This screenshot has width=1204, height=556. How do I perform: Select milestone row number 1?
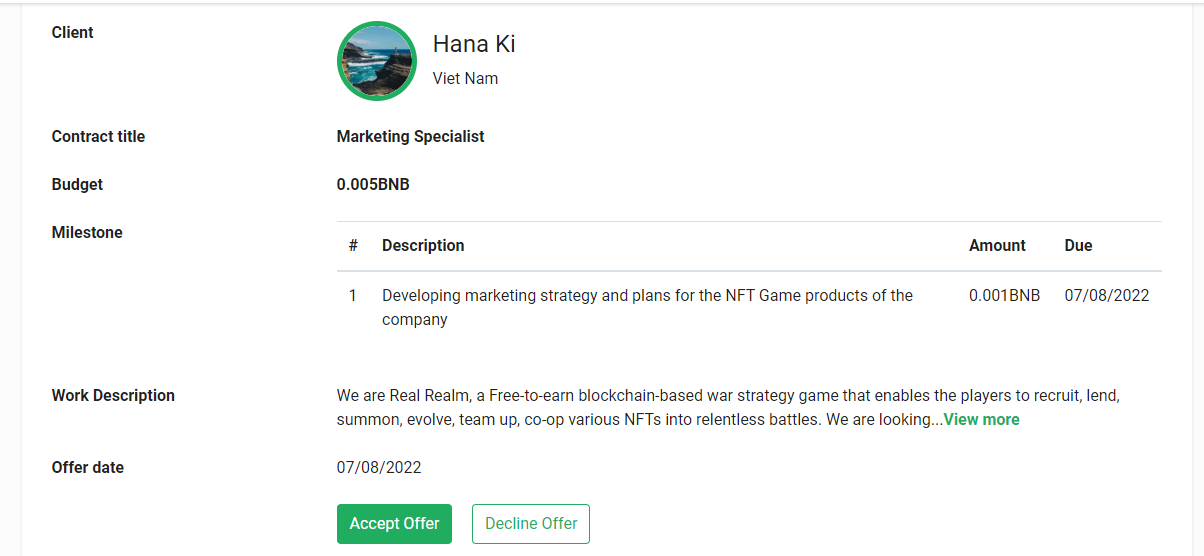(x=352, y=296)
